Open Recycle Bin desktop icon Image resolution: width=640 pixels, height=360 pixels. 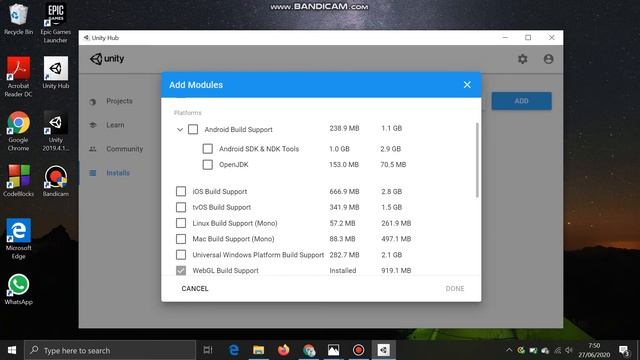(x=18, y=20)
